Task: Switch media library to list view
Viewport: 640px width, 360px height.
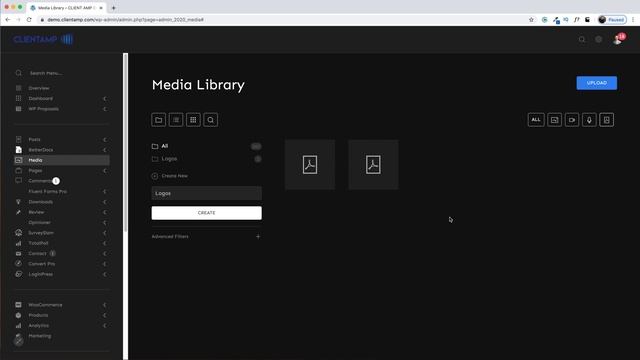Action: click(176, 120)
